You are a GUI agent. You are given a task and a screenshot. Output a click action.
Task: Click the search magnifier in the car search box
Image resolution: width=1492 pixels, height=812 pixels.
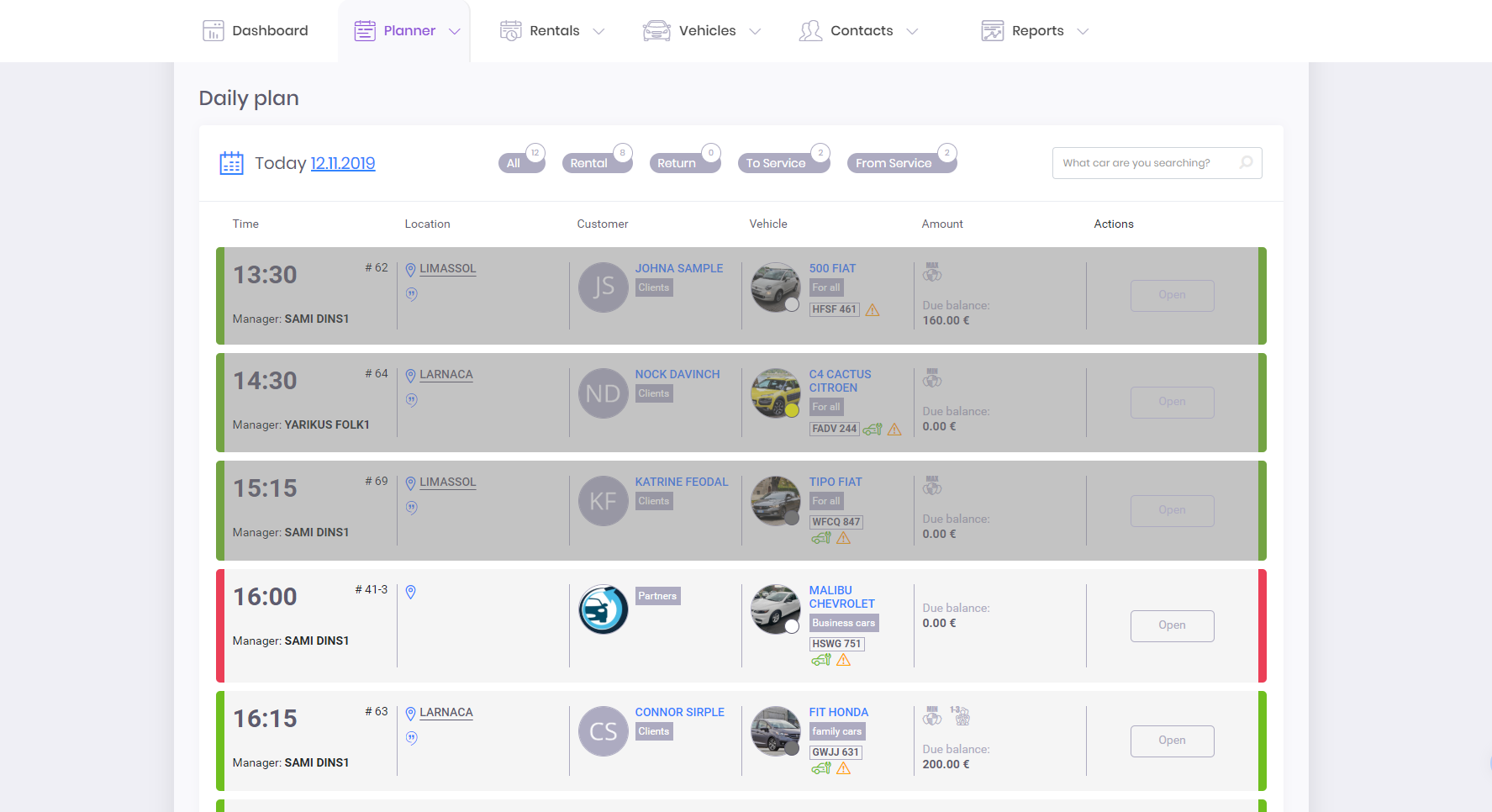point(1246,162)
